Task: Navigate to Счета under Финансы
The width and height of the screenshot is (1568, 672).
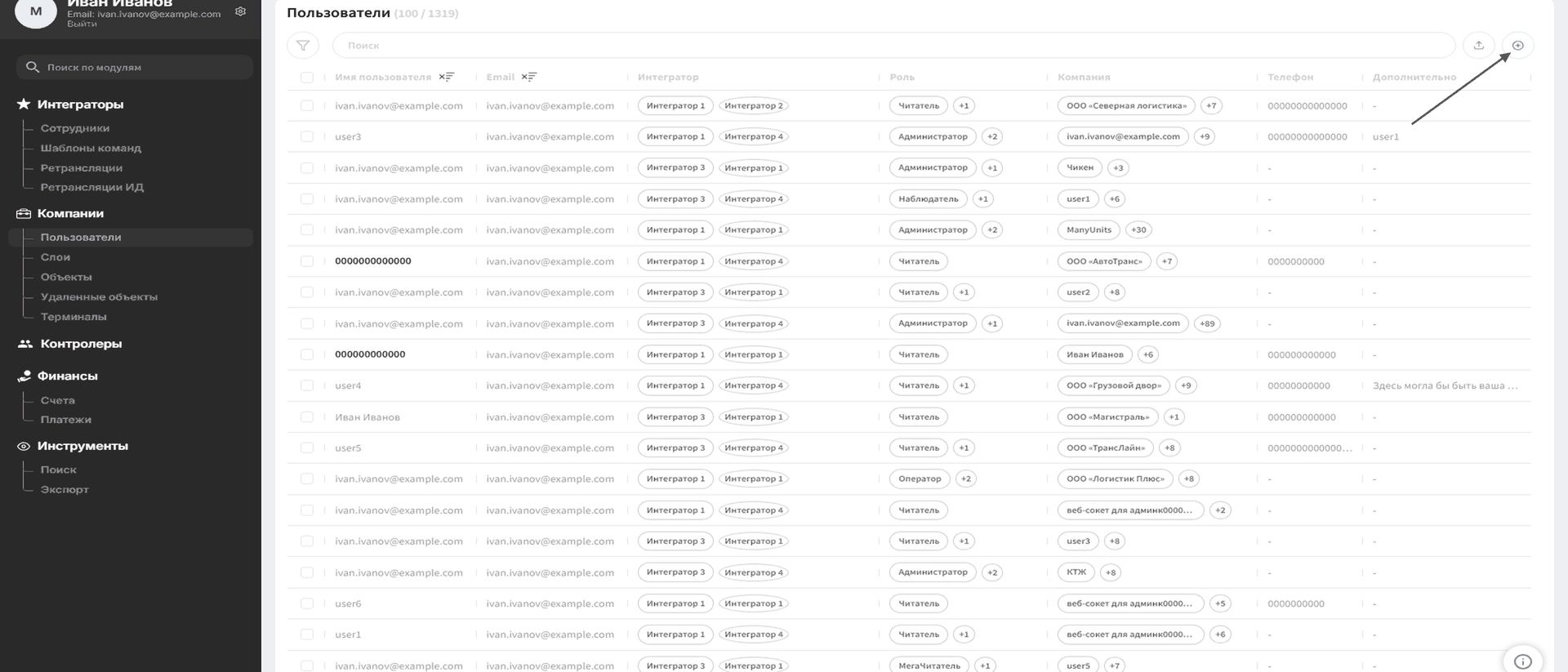Action: [x=58, y=400]
